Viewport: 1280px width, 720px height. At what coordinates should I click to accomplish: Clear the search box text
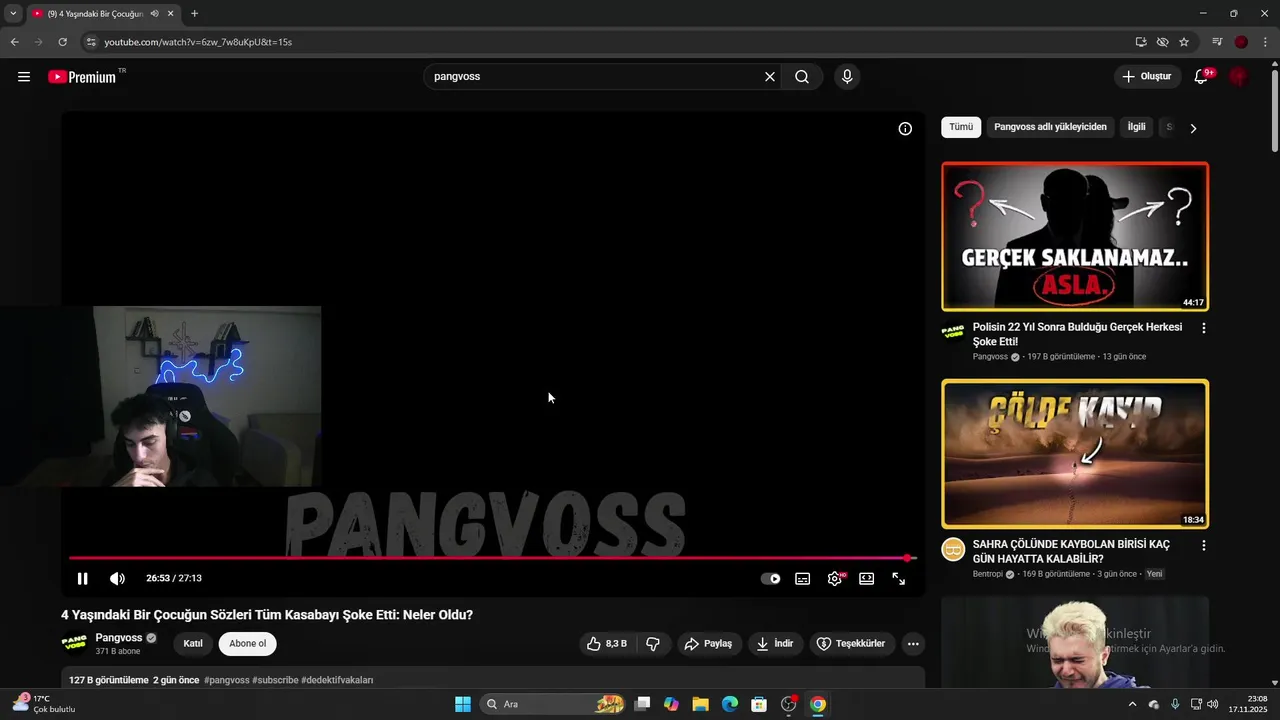[x=770, y=77]
